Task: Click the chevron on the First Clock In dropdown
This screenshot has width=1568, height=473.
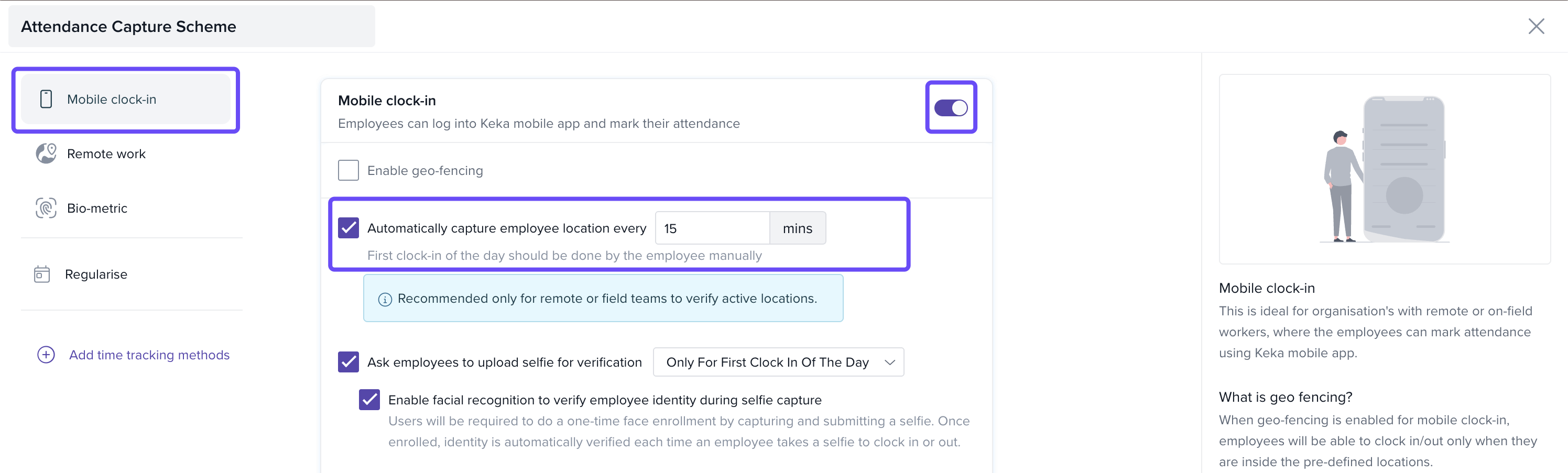Action: click(x=890, y=363)
